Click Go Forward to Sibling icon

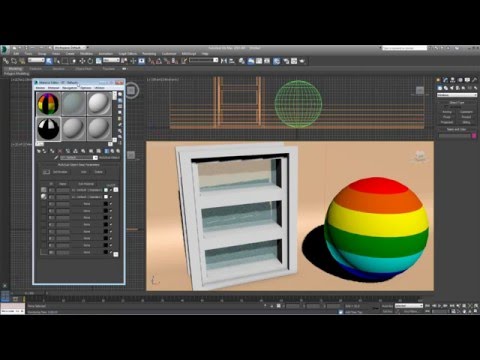118,151
